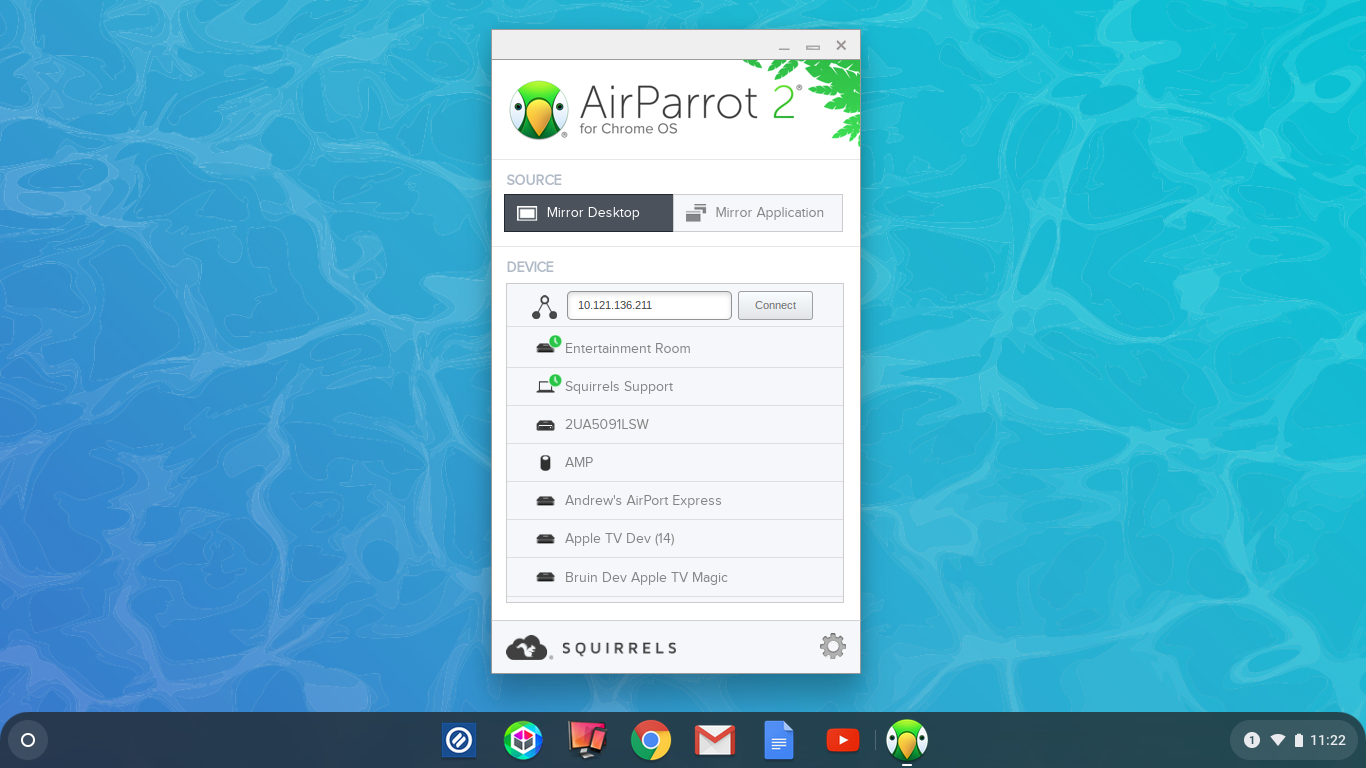Minimize the AirParrot window
The height and width of the screenshot is (768, 1366).
click(x=784, y=46)
